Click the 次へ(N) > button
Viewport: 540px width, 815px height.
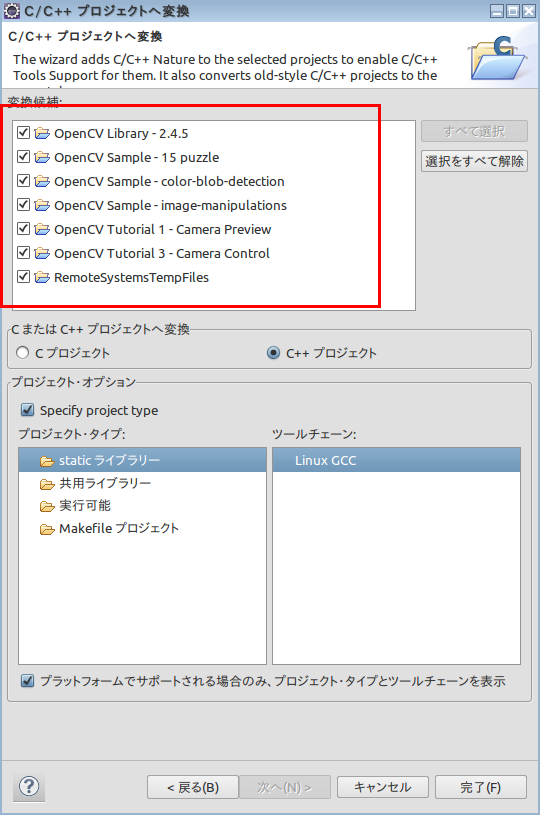[x=285, y=787]
